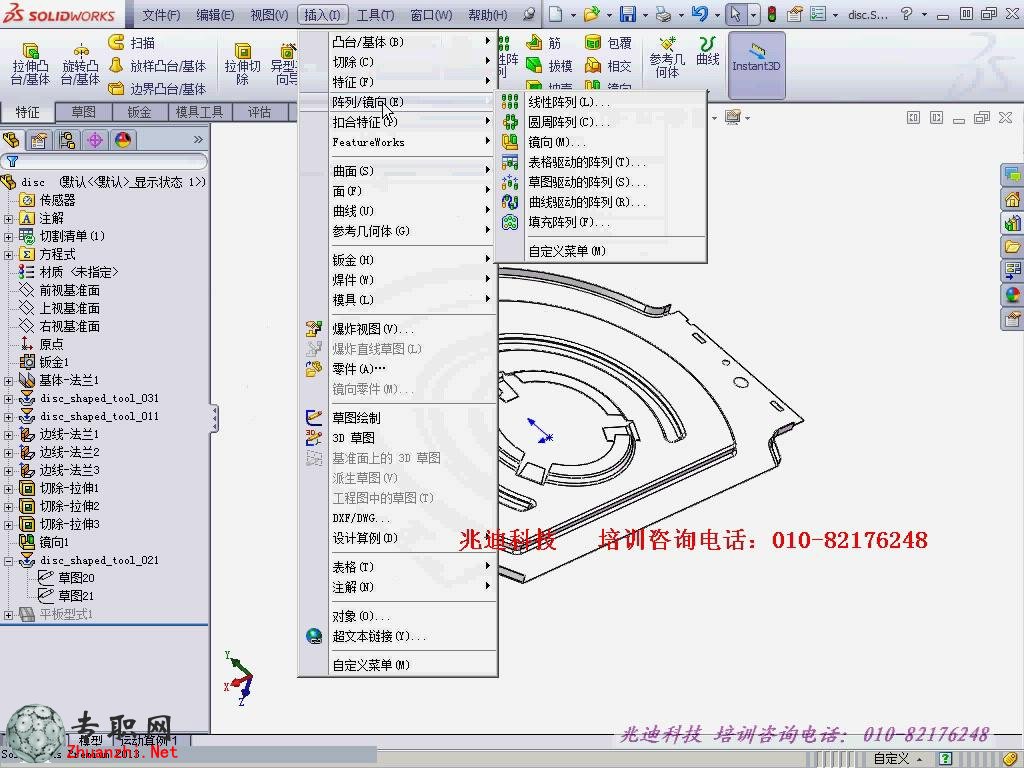Choose 圆周阵列(C) from the submenu
1024x768 pixels.
tap(601, 122)
